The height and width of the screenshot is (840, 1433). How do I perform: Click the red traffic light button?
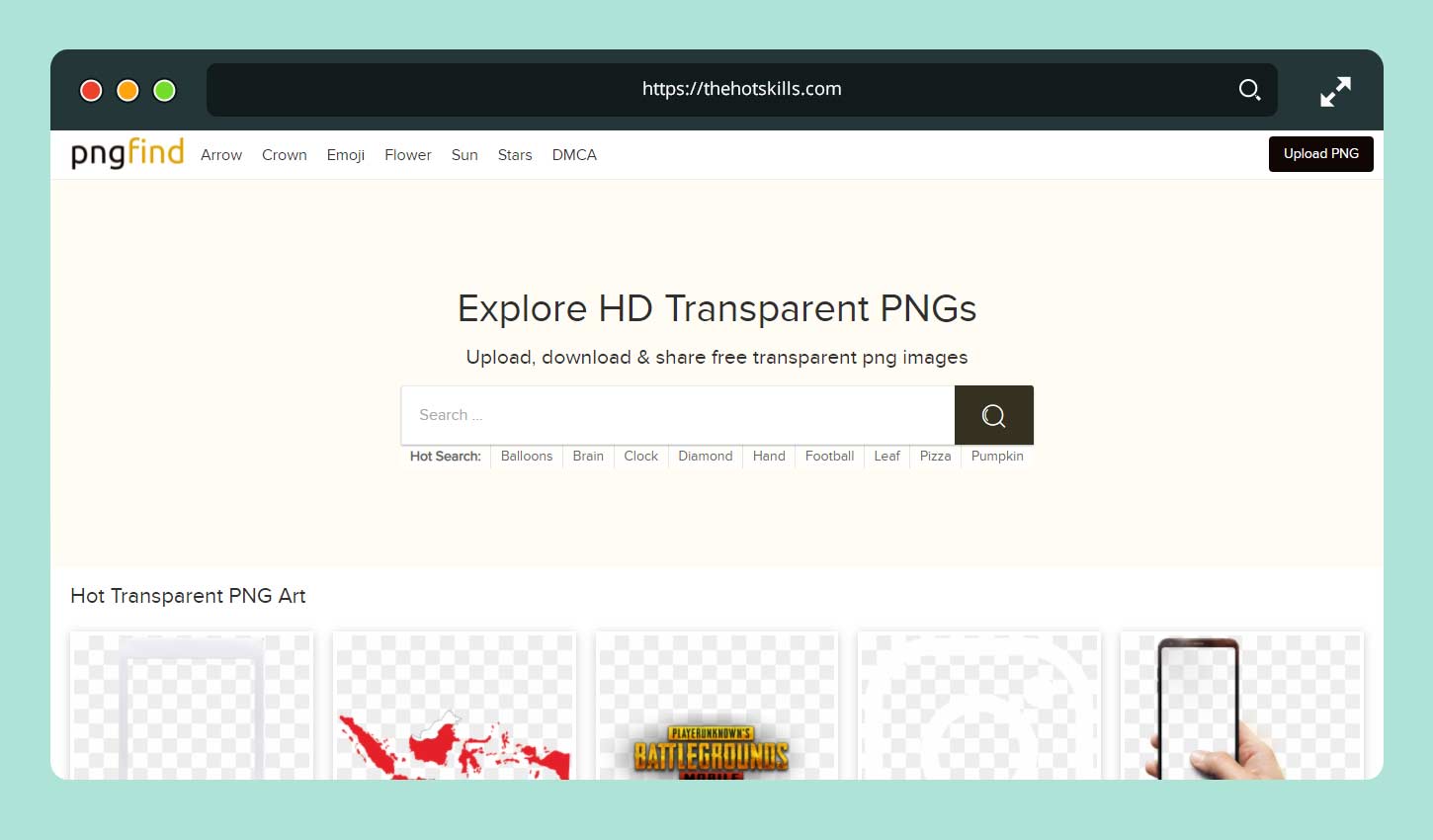pos(90,90)
